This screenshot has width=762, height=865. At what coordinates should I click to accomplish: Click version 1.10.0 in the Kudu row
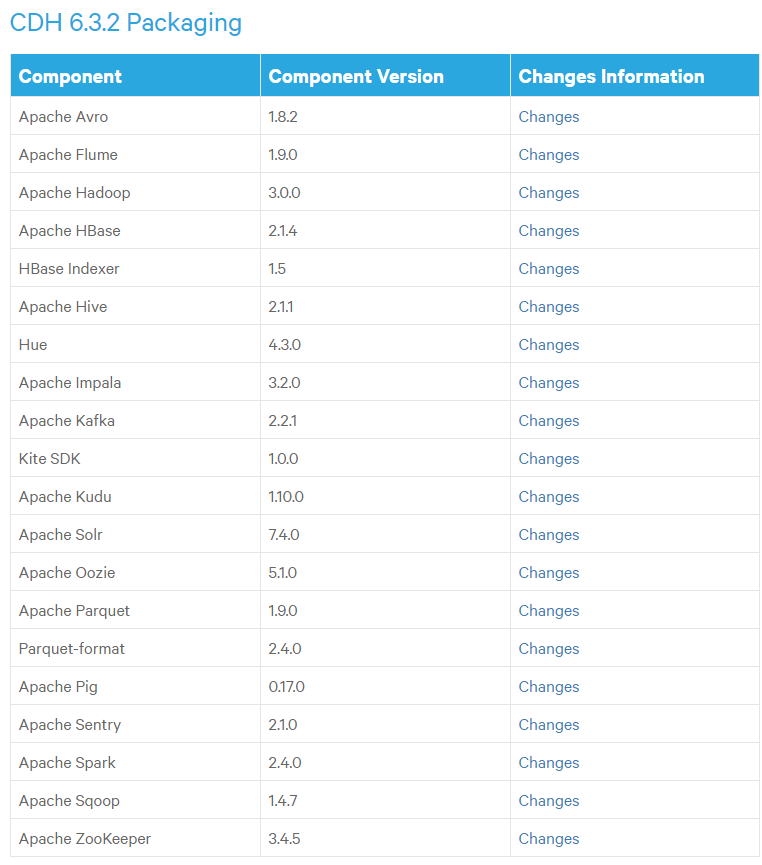286,498
